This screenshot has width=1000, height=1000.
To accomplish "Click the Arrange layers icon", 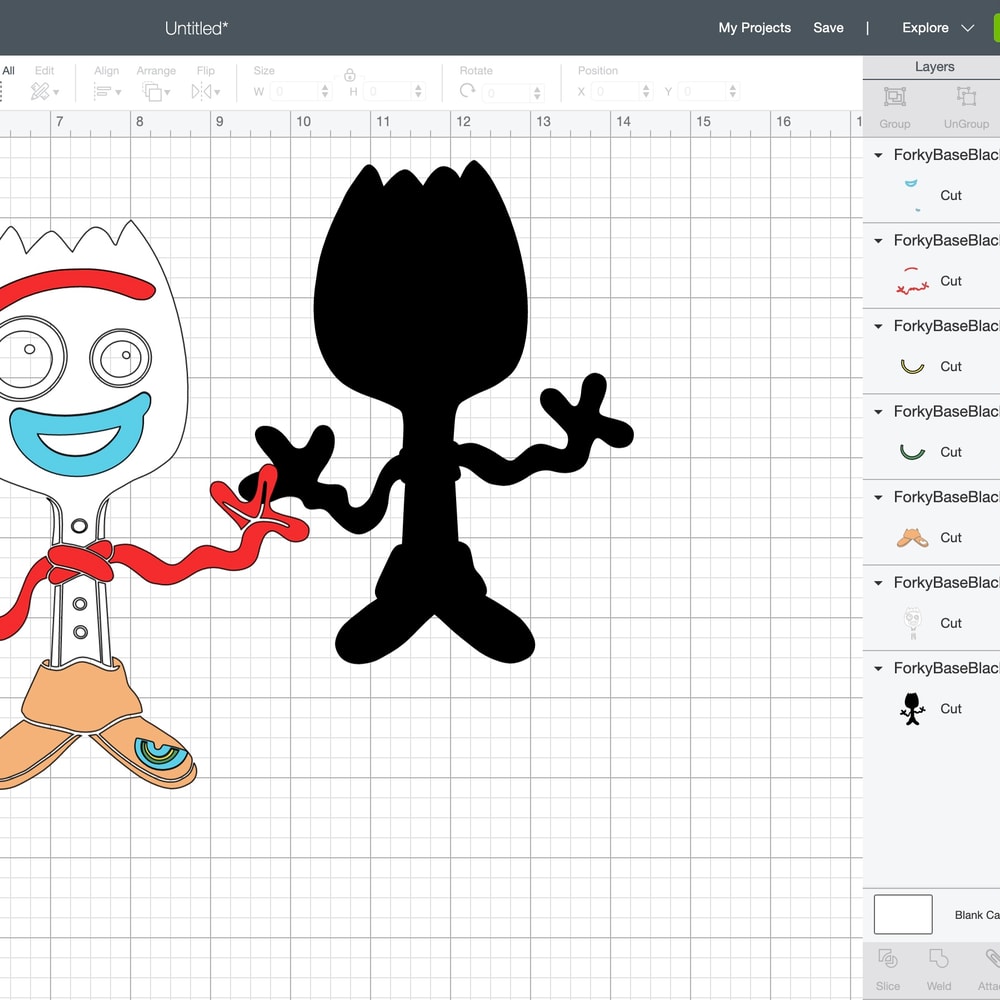I will [155, 92].
